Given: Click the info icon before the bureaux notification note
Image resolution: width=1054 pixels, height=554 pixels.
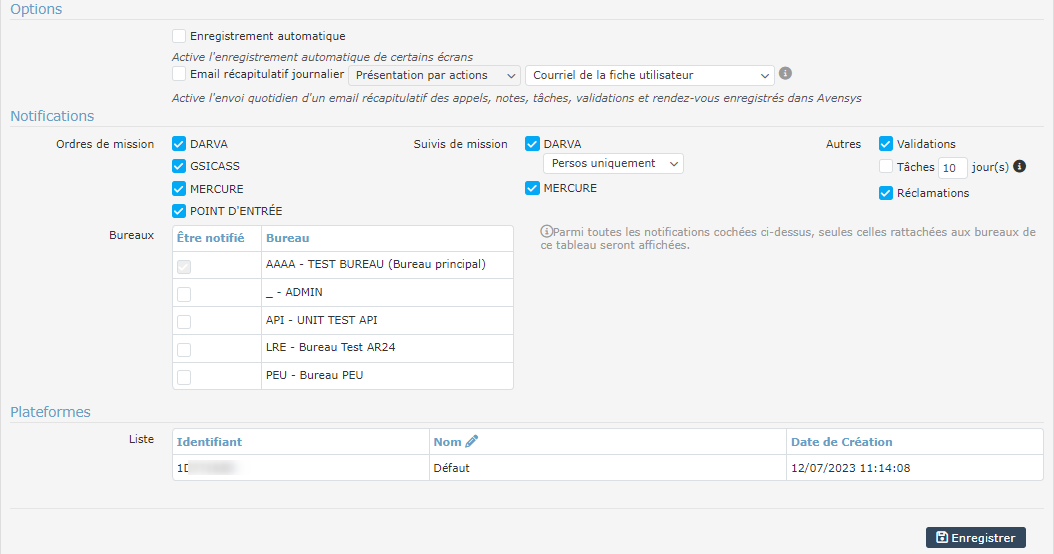Looking at the screenshot, I should pos(546,232).
